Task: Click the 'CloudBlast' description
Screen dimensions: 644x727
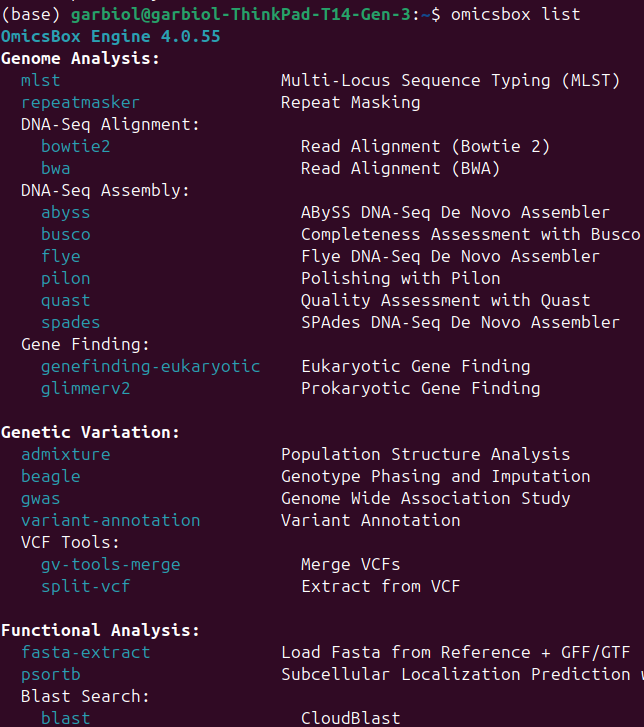Action: click(351, 718)
